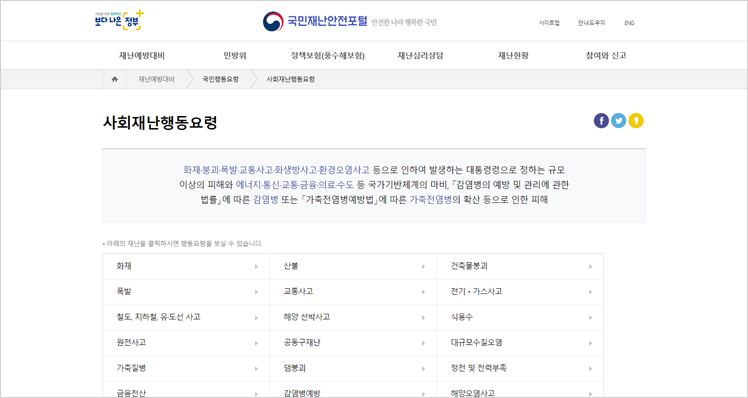The image size is (748, 398).
Task: Open the 산불 action guide
Action: (x=353, y=266)
